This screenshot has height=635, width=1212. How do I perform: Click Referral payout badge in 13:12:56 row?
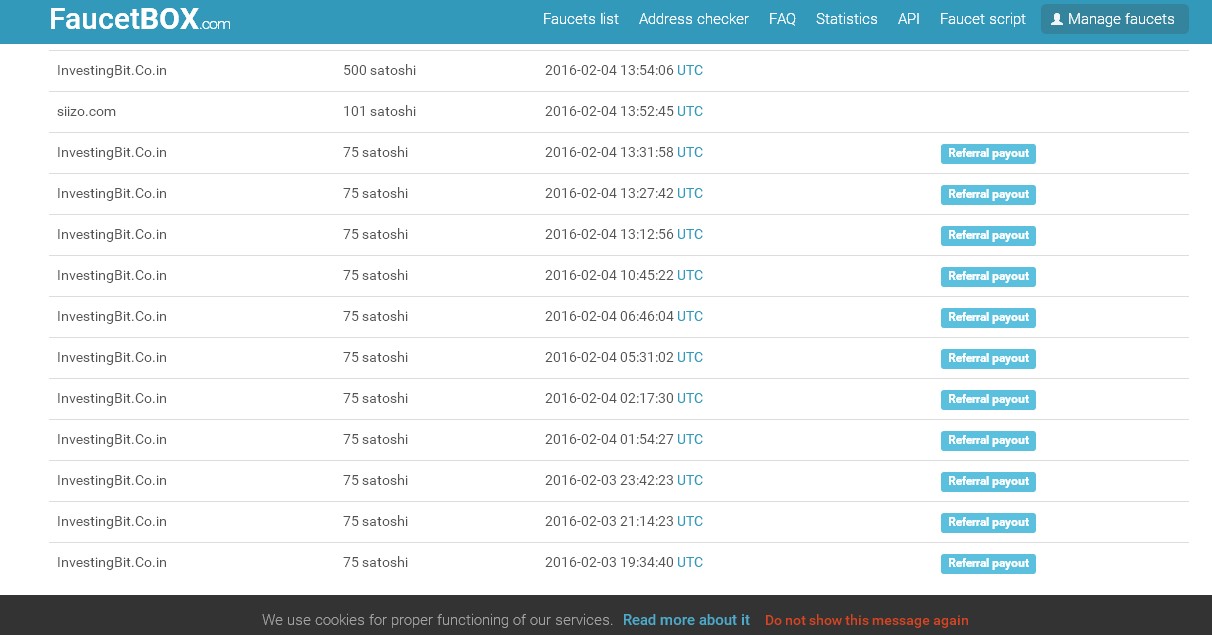[x=988, y=235]
